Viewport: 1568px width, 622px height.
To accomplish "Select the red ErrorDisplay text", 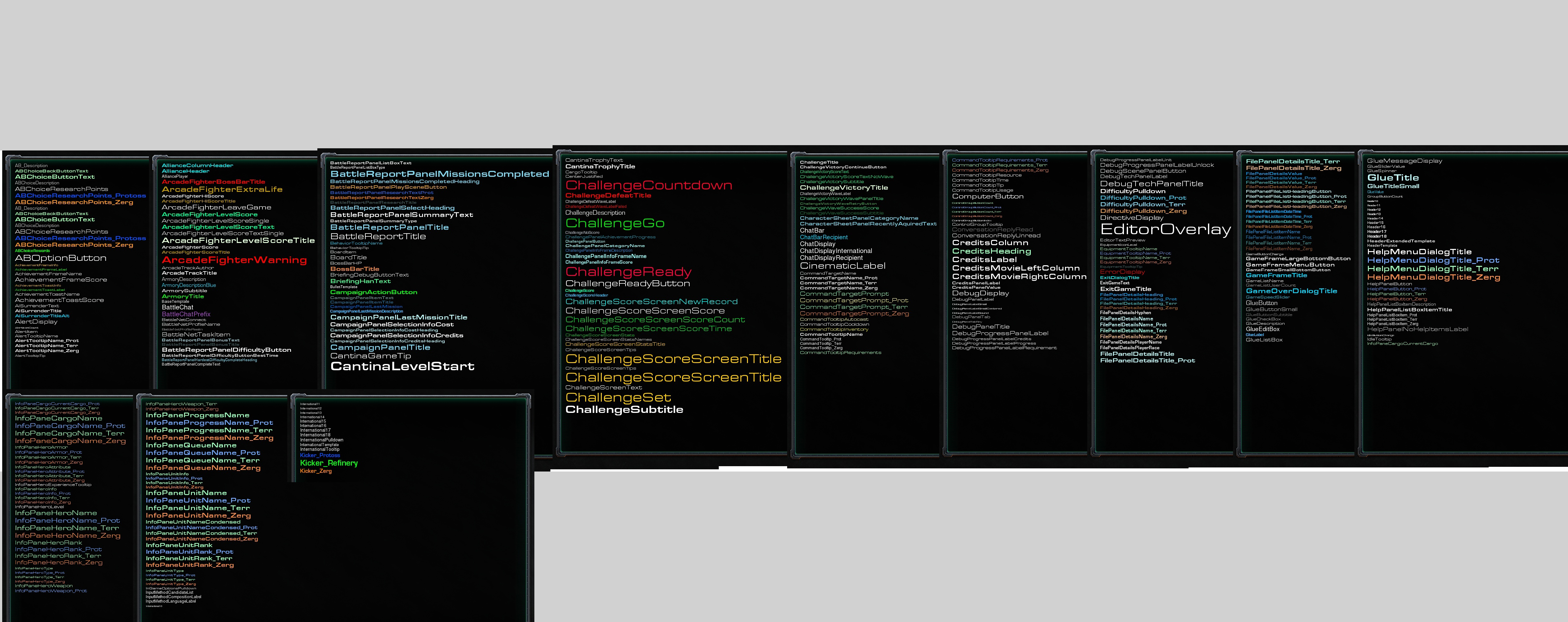I will click(1122, 271).
